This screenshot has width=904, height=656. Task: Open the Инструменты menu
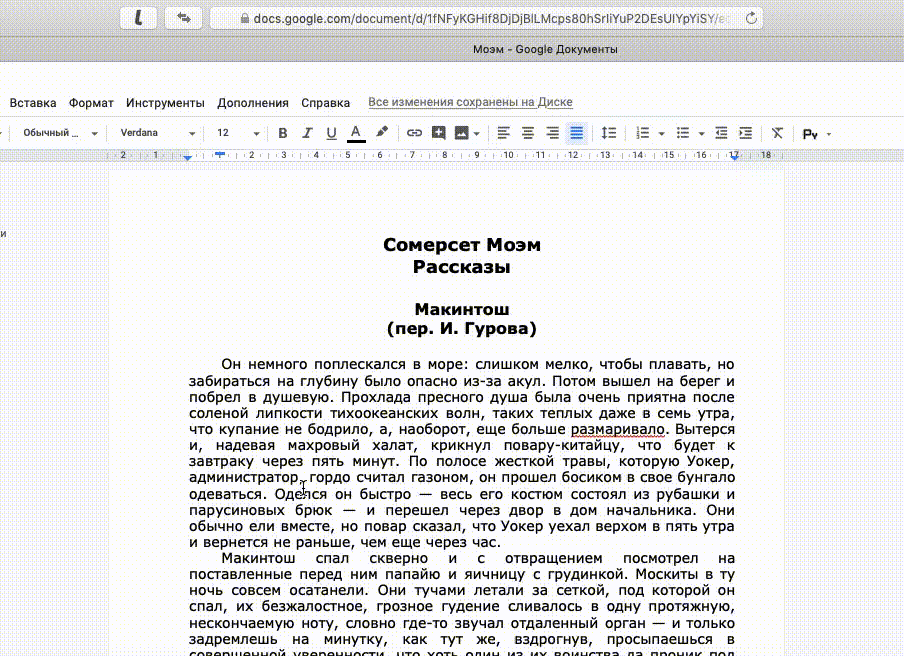tap(165, 103)
